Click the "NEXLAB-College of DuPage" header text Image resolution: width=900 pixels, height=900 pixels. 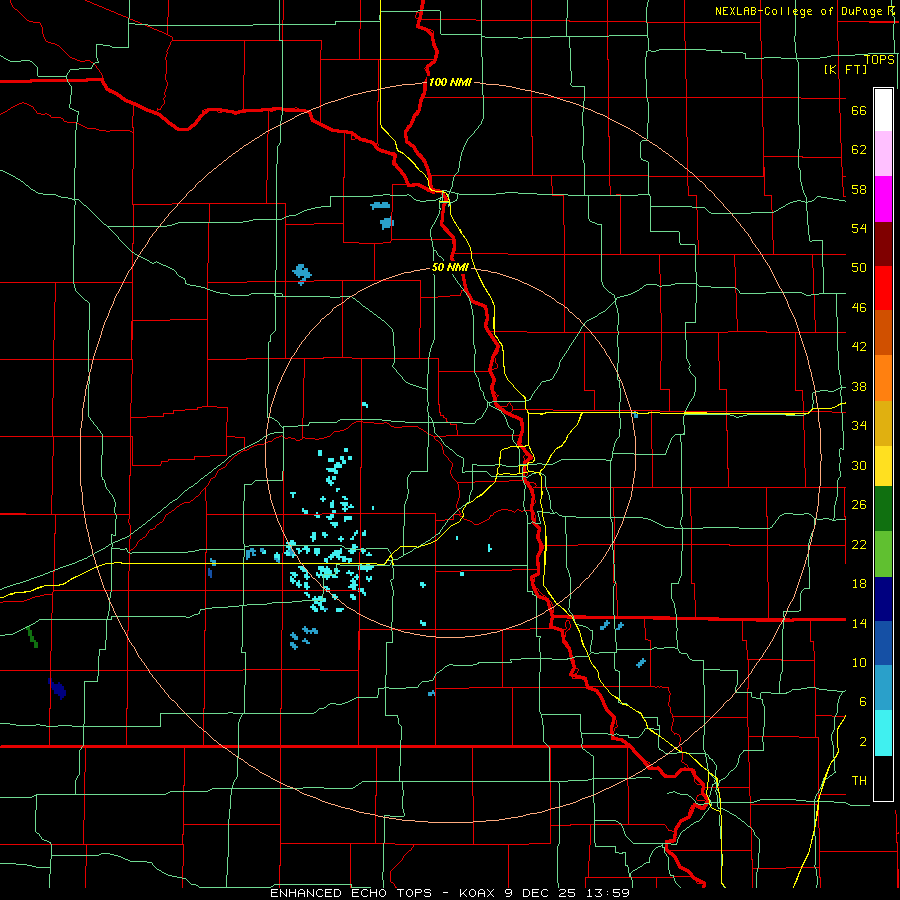pos(800,11)
